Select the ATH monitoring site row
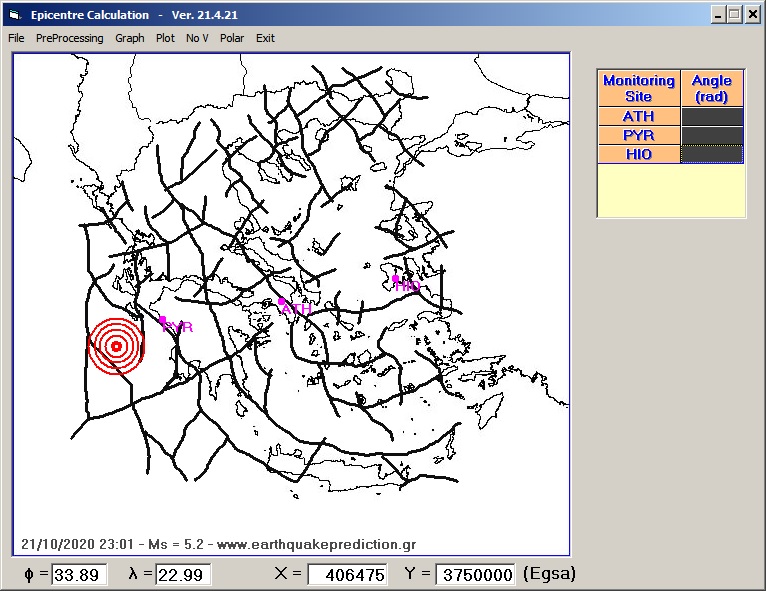This screenshot has width=766, height=591. pyautogui.click(x=638, y=117)
